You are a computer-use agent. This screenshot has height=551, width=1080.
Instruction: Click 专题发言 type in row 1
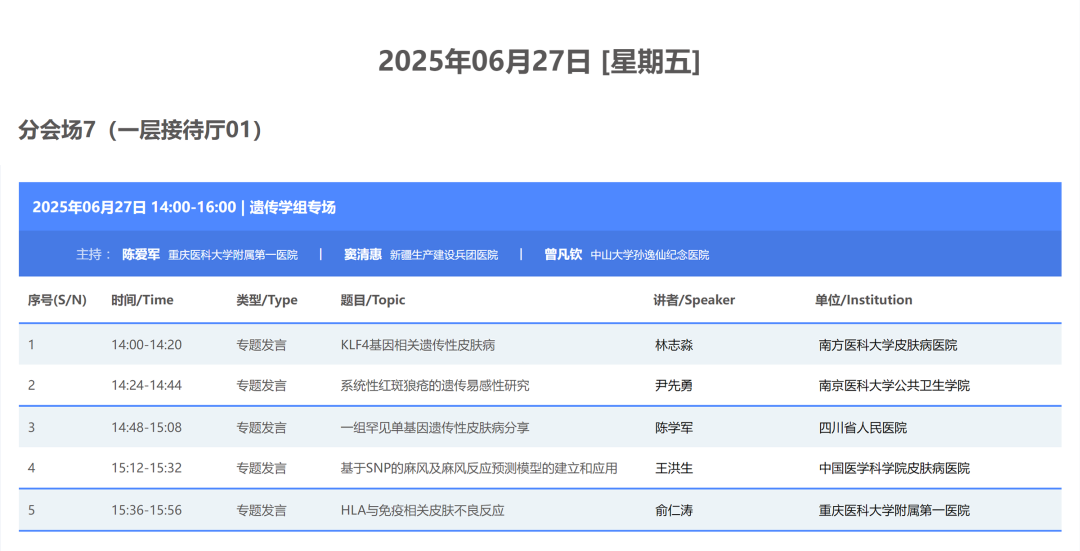click(262, 345)
